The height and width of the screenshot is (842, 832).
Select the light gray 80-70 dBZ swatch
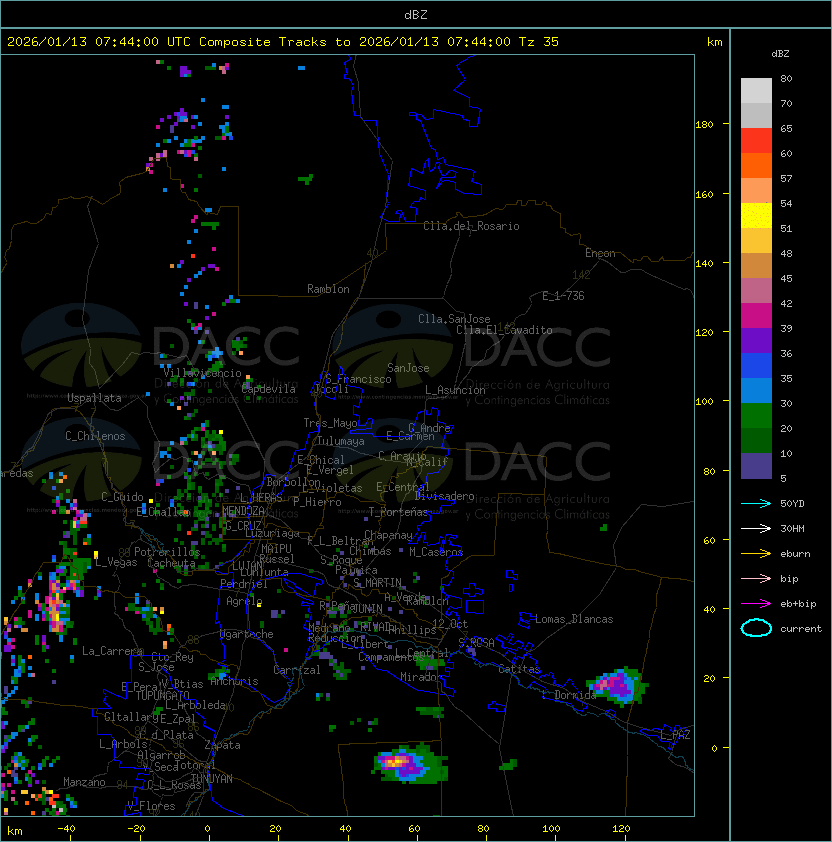coord(756,90)
